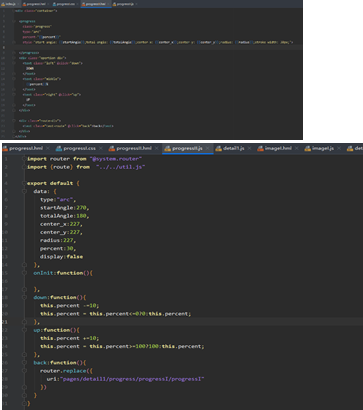This screenshot has height=410, width=363.
Task: Click the DOWN text in upper editor
Action: click(x=30, y=68)
